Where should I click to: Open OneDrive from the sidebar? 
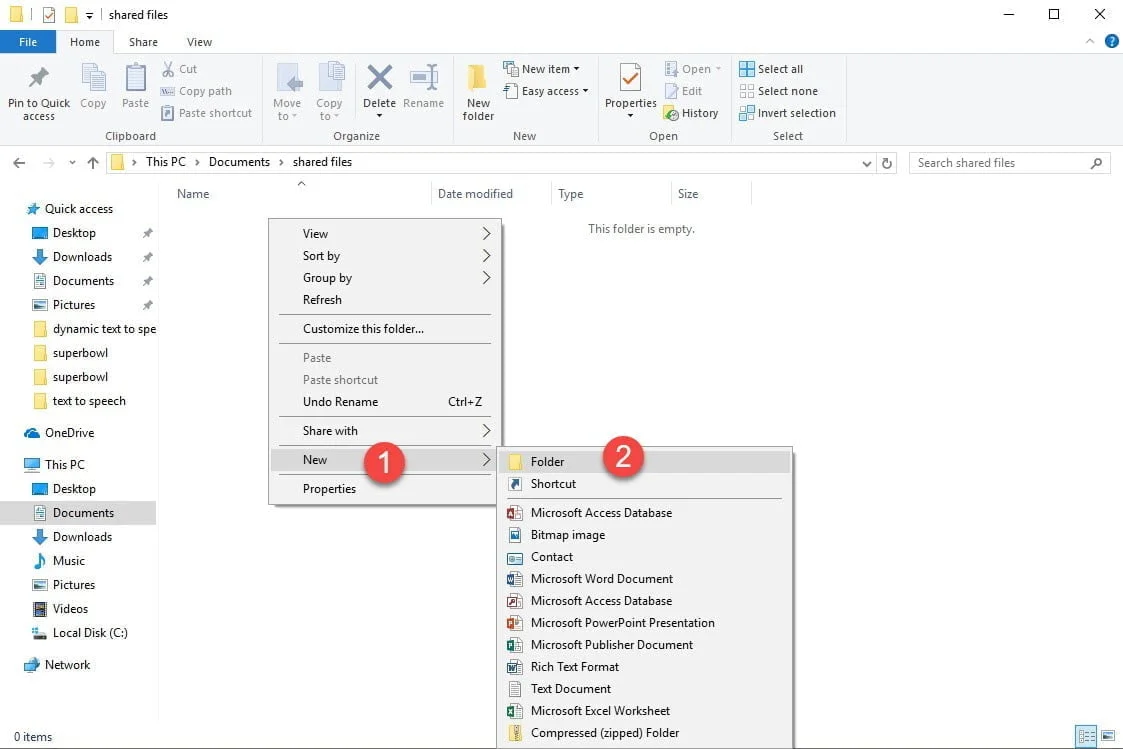(68, 433)
